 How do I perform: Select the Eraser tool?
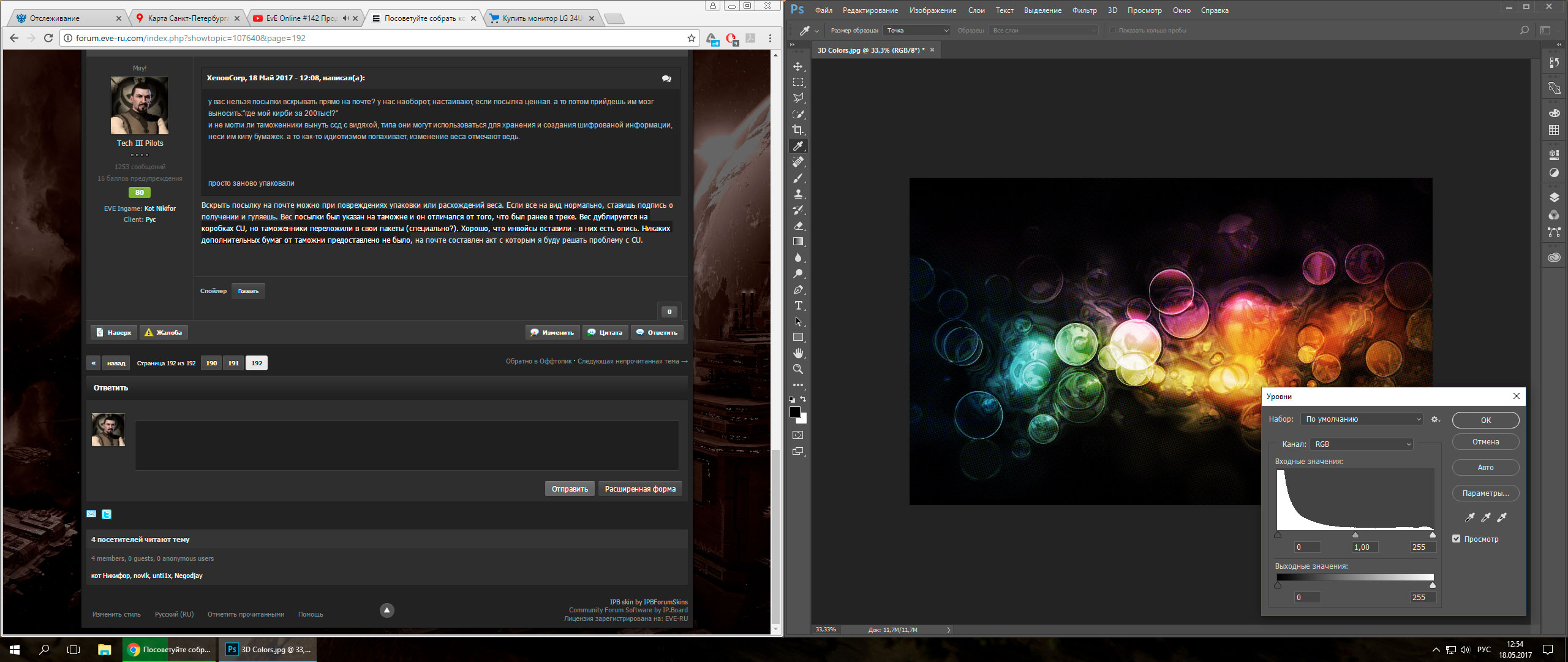pyautogui.click(x=798, y=226)
